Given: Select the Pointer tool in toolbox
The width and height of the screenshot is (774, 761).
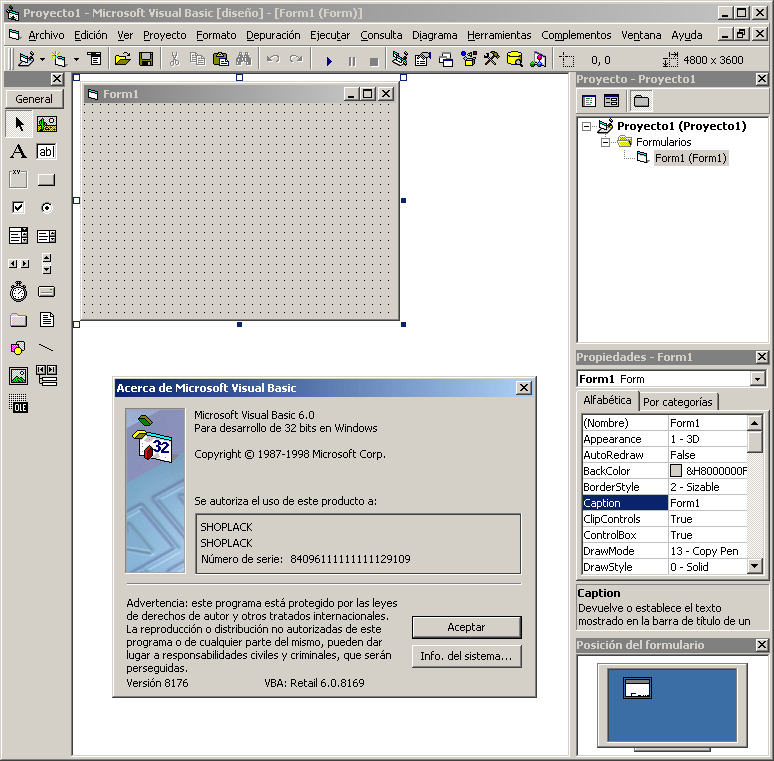Looking at the screenshot, I should tap(19, 123).
